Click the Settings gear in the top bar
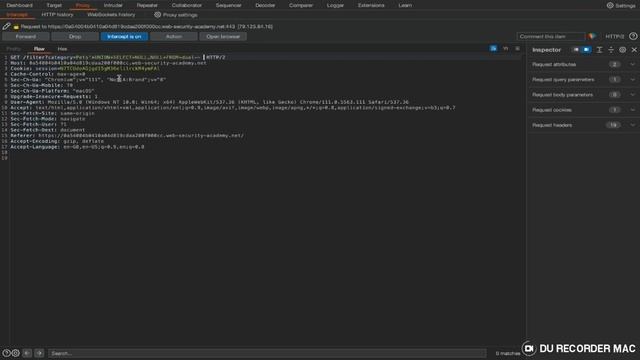The width and height of the screenshot is (640, 360). (x=610, y=5)
